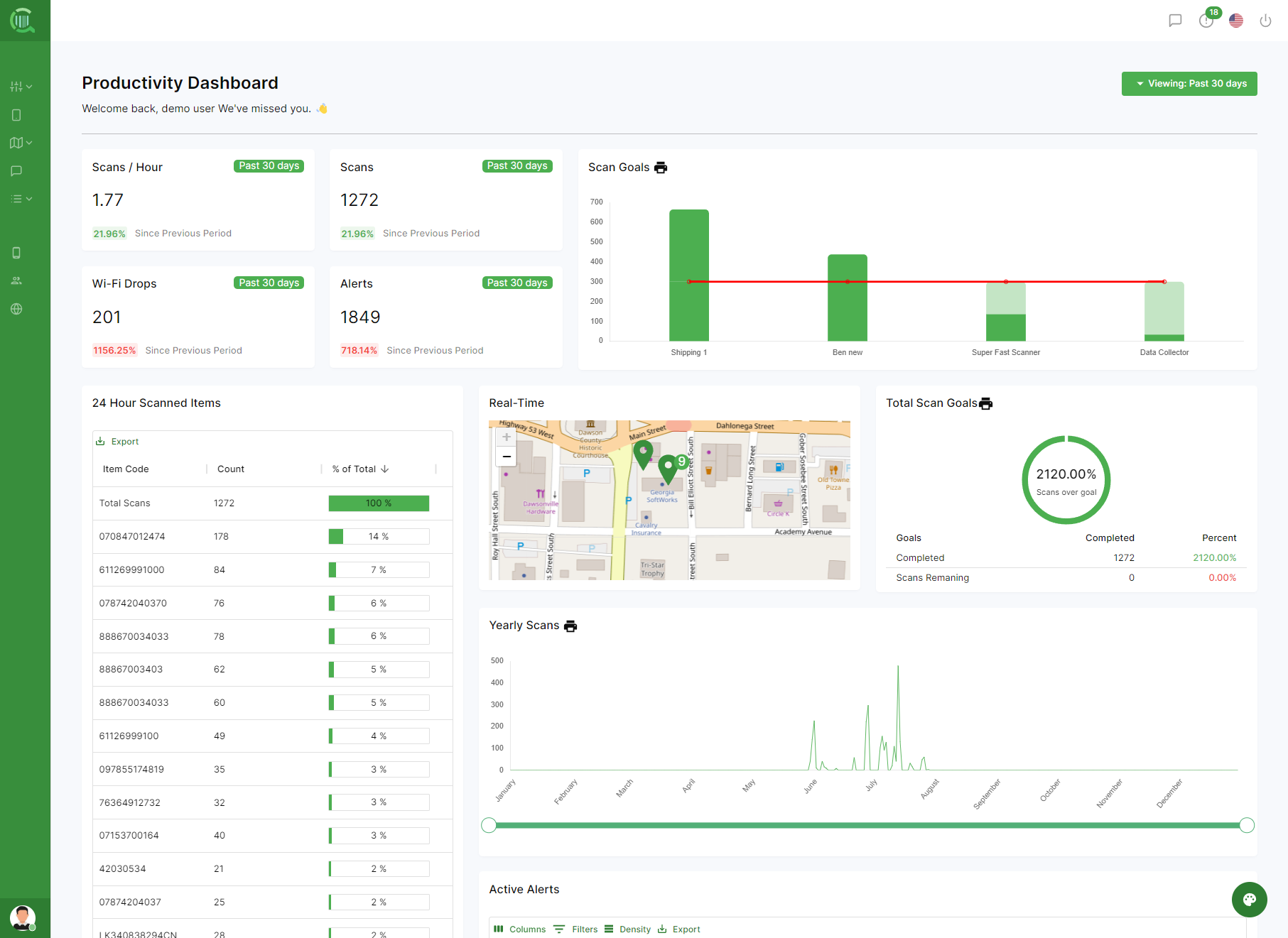Open the globe icon in sidebar

(x=16, y=309)
